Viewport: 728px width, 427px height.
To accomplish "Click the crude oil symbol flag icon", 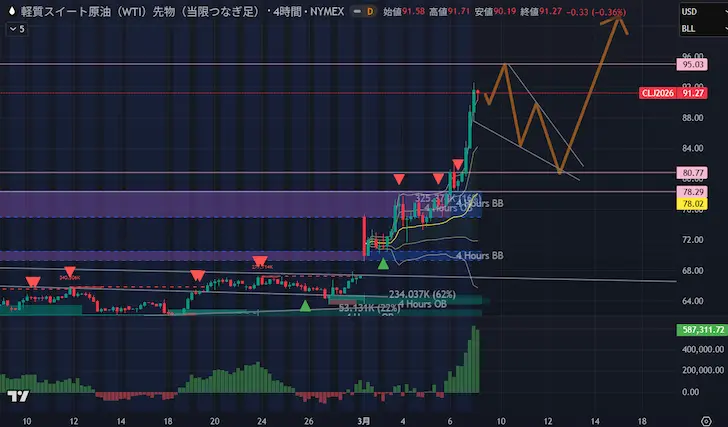I will click(12, 11).
